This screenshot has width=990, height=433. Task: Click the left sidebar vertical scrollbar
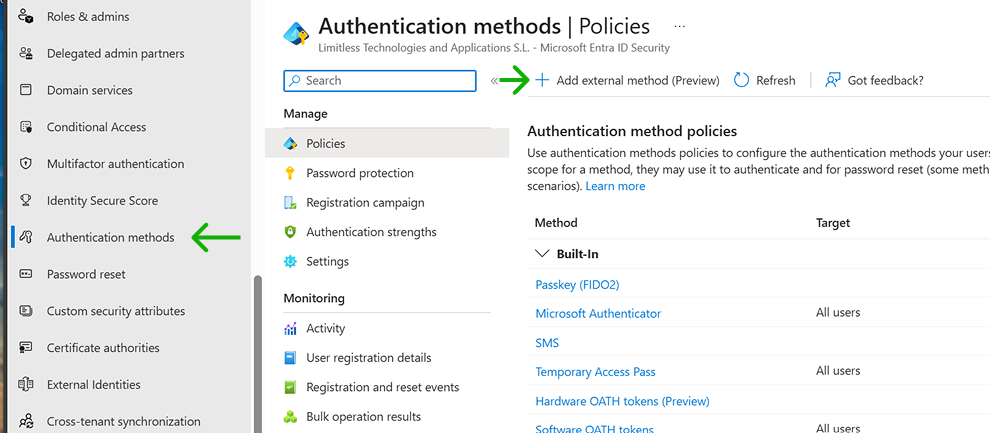(x=258, y=350)
